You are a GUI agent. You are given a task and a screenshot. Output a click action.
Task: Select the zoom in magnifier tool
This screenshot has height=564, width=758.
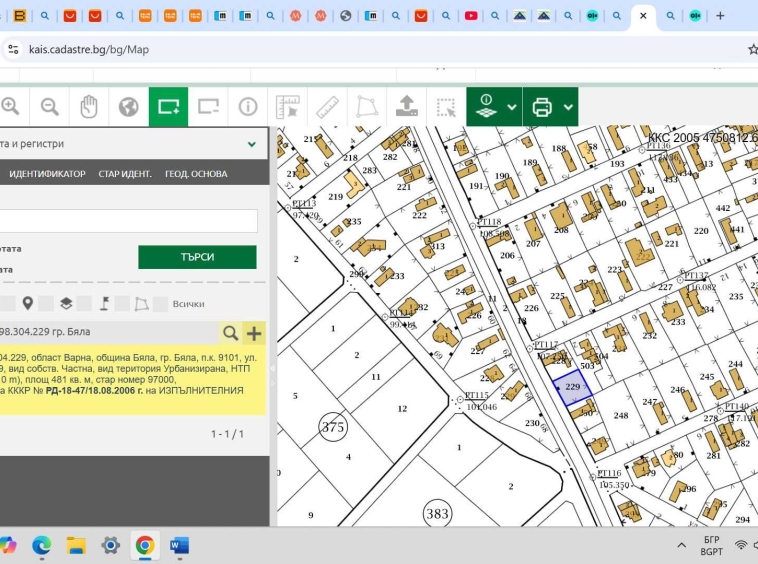(x=10, y=107)
